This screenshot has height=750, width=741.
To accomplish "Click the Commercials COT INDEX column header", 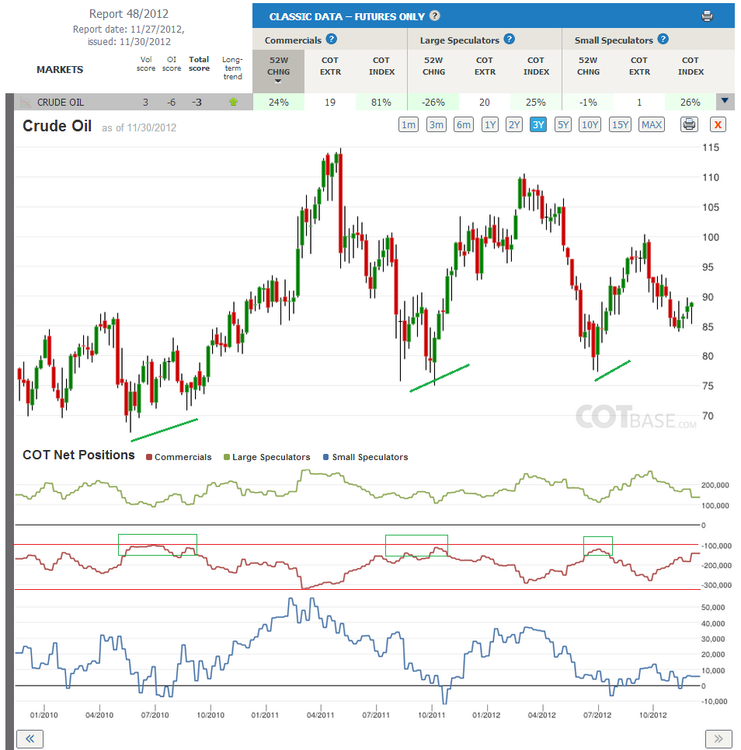I will [381, 66].
